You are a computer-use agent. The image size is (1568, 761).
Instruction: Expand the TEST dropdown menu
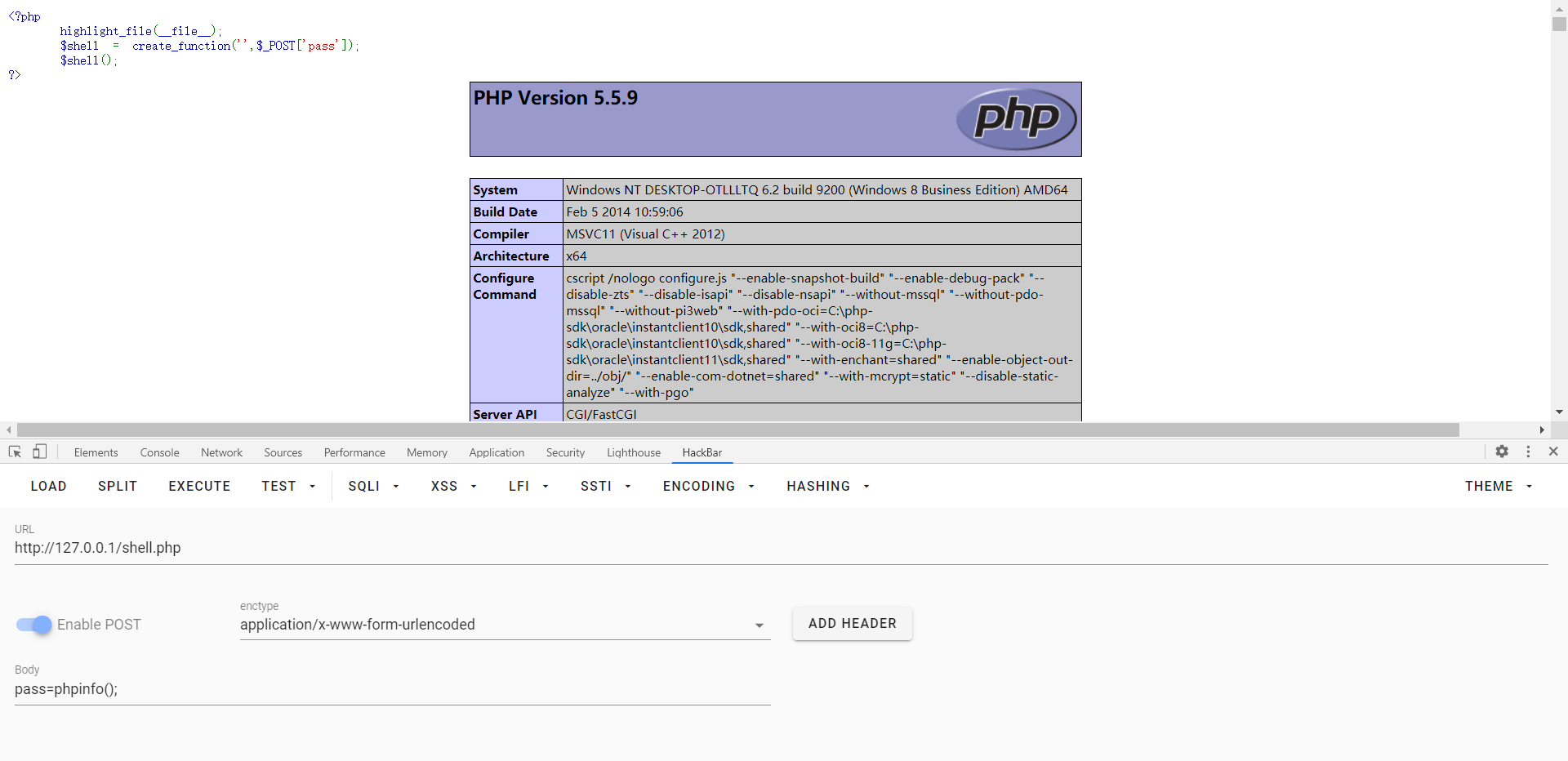tap(288, 486)
